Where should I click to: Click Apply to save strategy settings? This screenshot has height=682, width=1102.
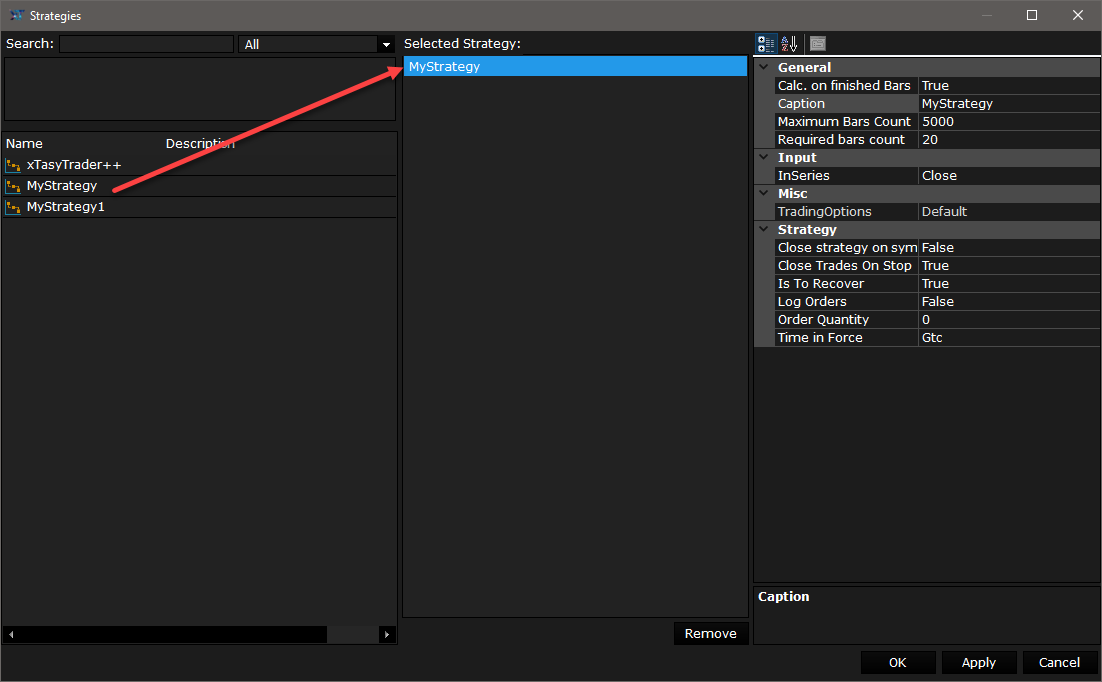point(978,662)
